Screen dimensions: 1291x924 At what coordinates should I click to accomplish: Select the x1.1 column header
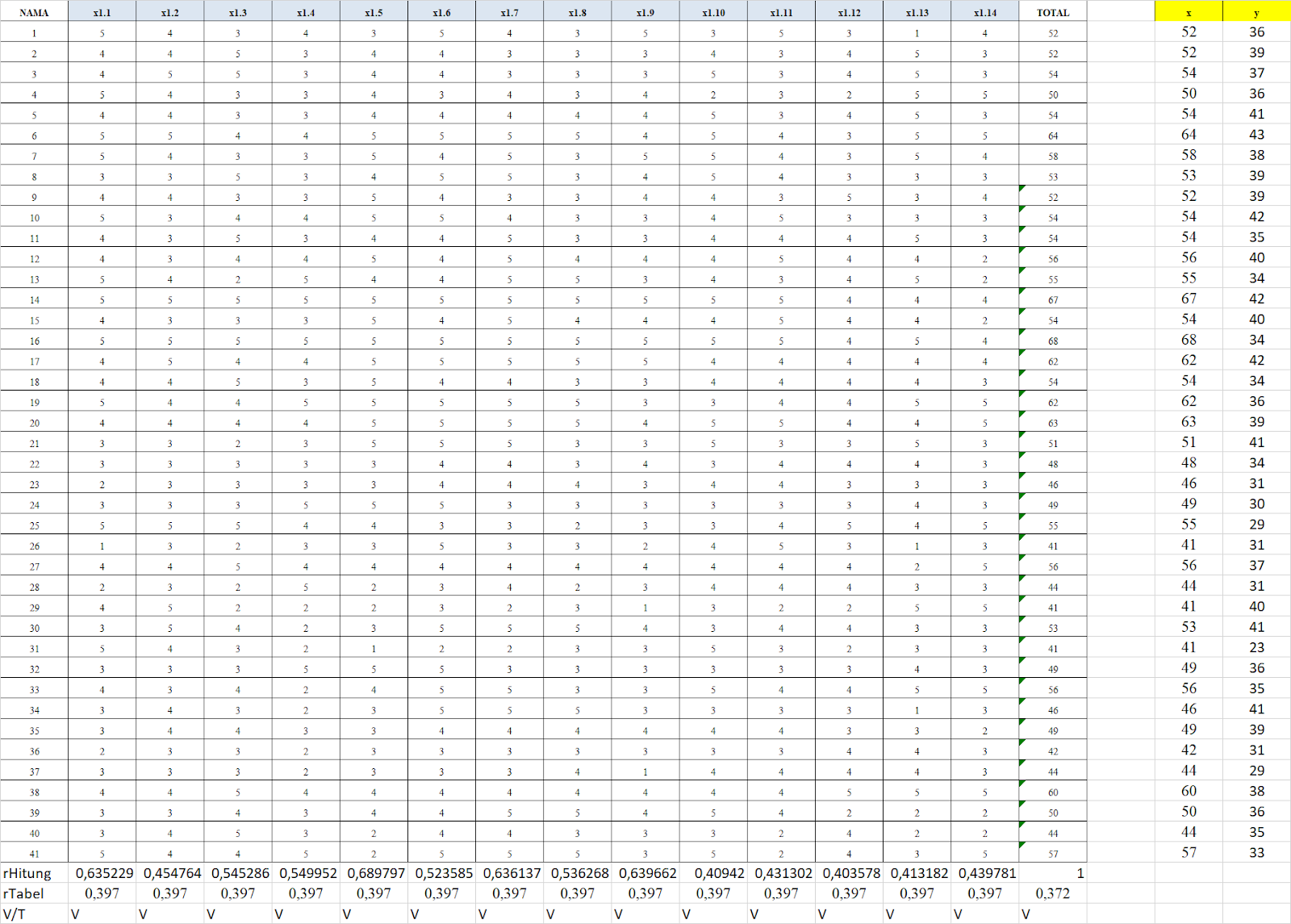coord(102,12)
